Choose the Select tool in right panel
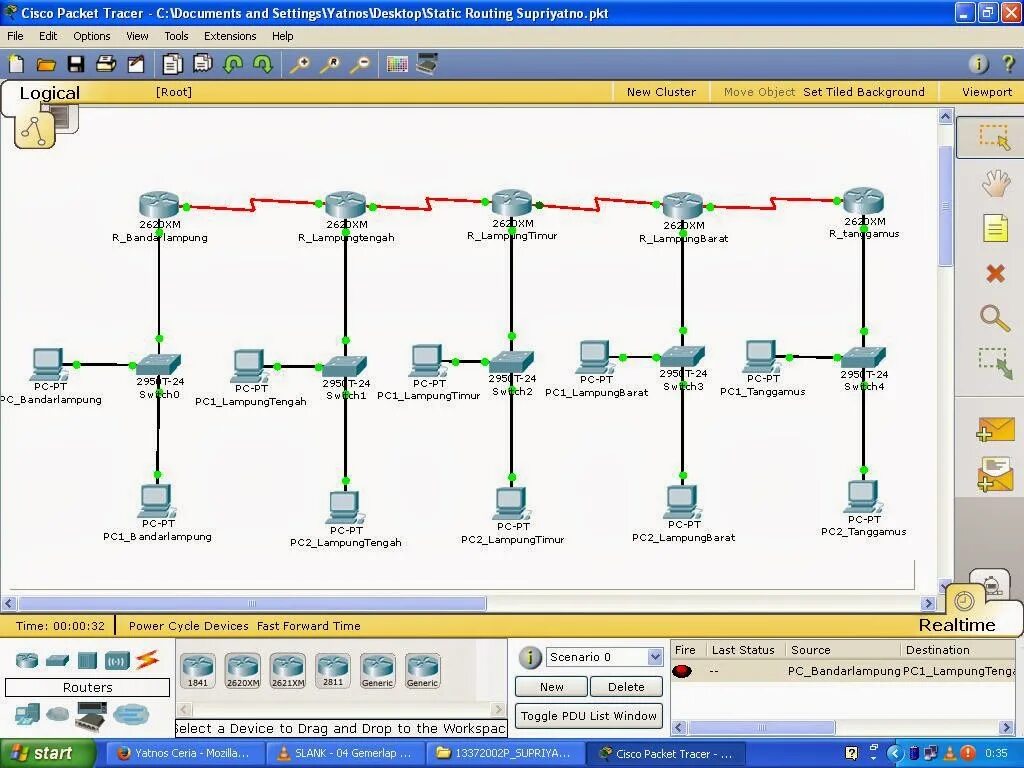This screenshot has width=1024, height=768. 993,137
